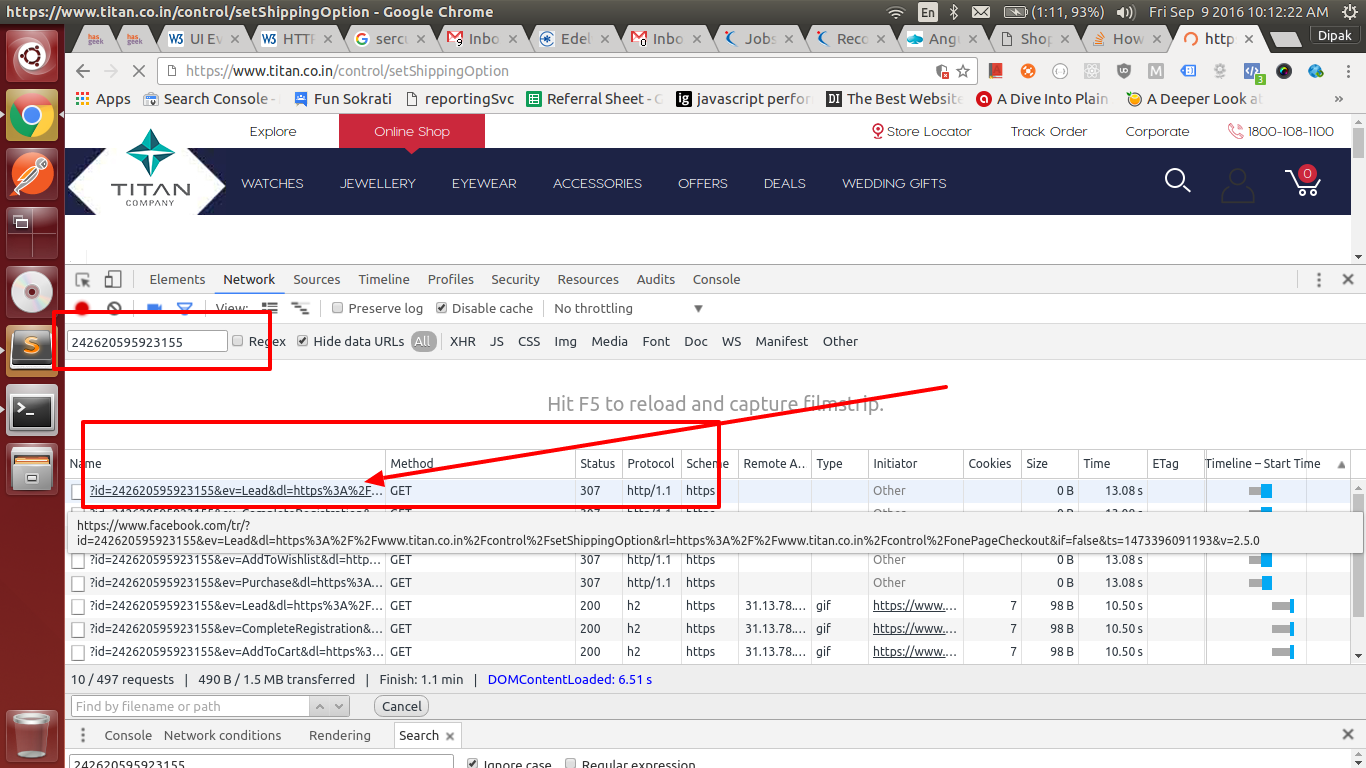Switch to large request rows view
This screenshot has height=768, width=1366.
pyautogui.click(x=270, y=309)
